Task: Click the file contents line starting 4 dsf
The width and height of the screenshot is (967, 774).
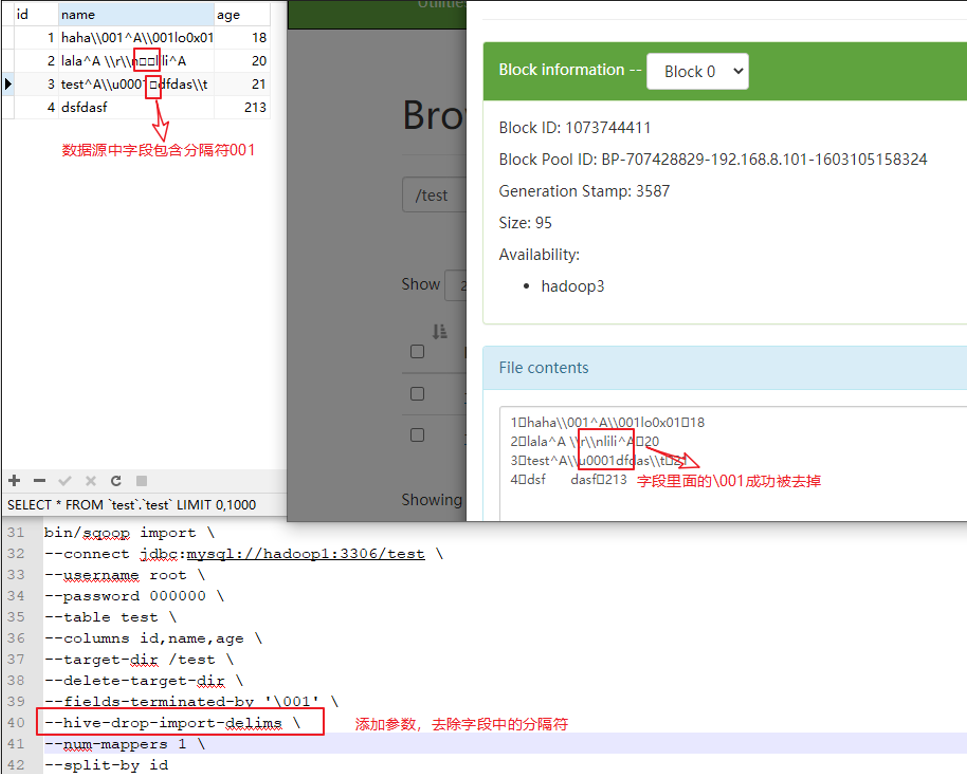Action: (x=568, y=480)
